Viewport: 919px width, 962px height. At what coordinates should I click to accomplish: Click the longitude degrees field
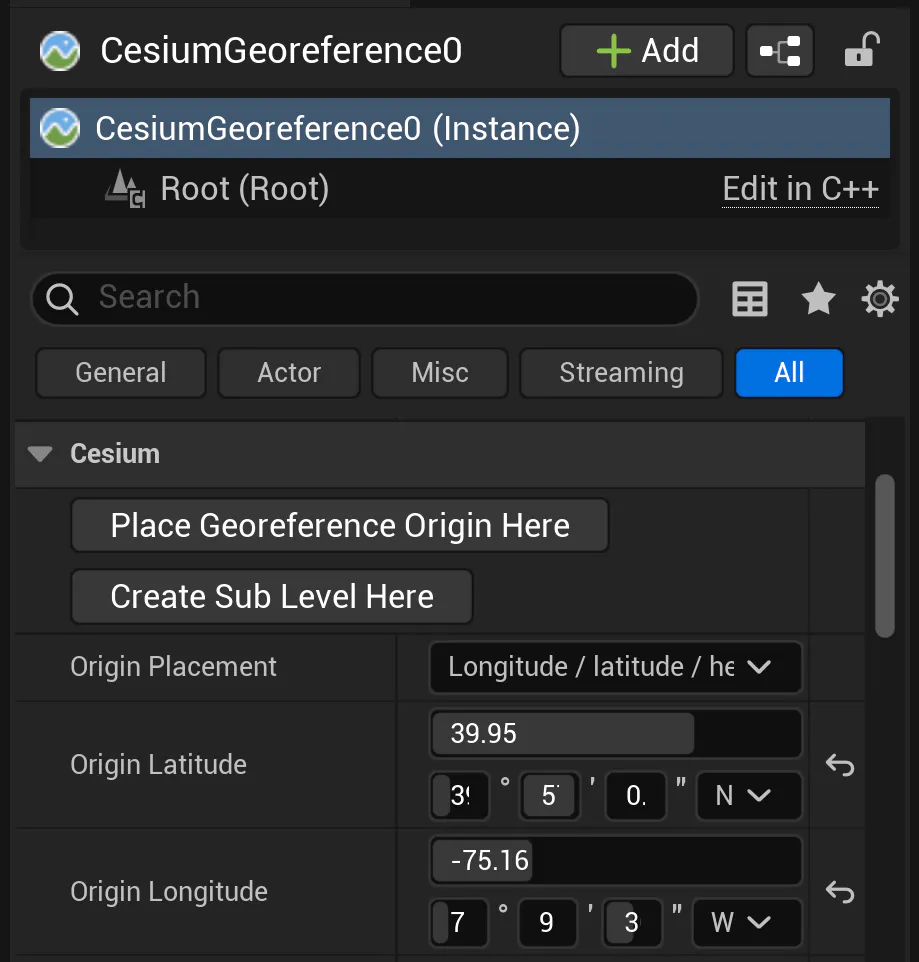point(458,922)
